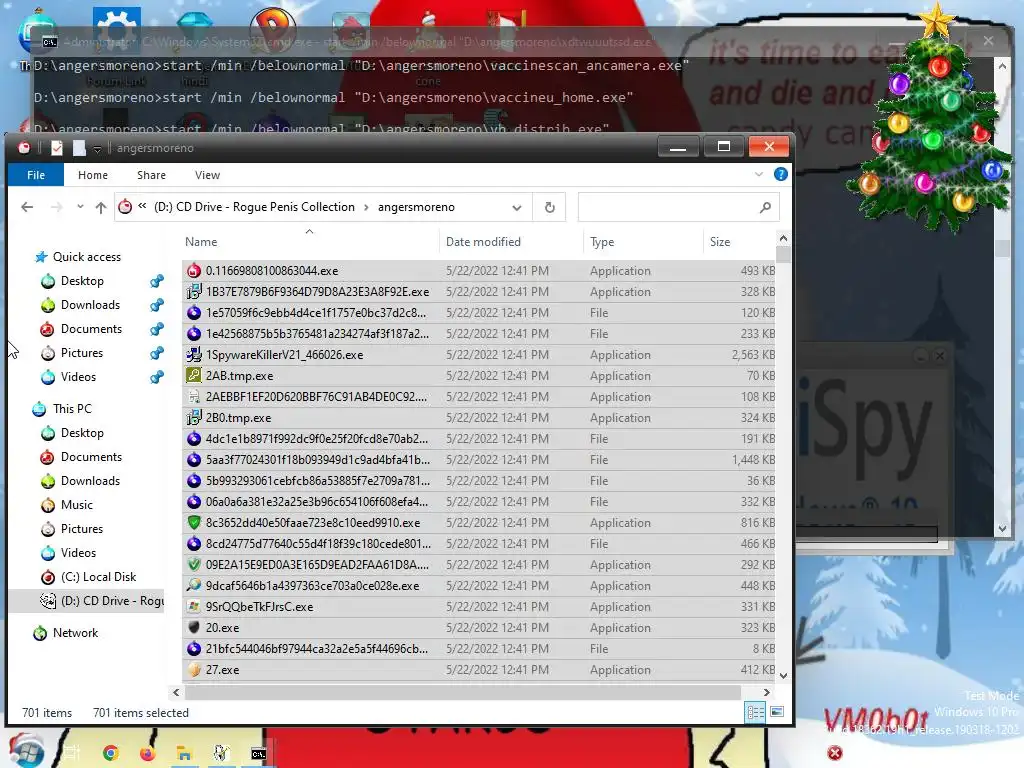Click the 2AB.tmp.exe key icon

point(194,376)
